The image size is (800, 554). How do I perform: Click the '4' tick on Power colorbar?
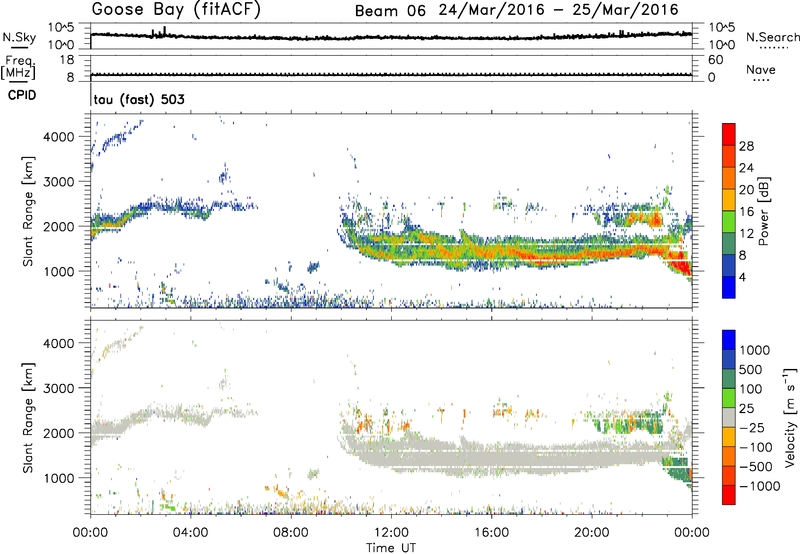coord(743,277)
